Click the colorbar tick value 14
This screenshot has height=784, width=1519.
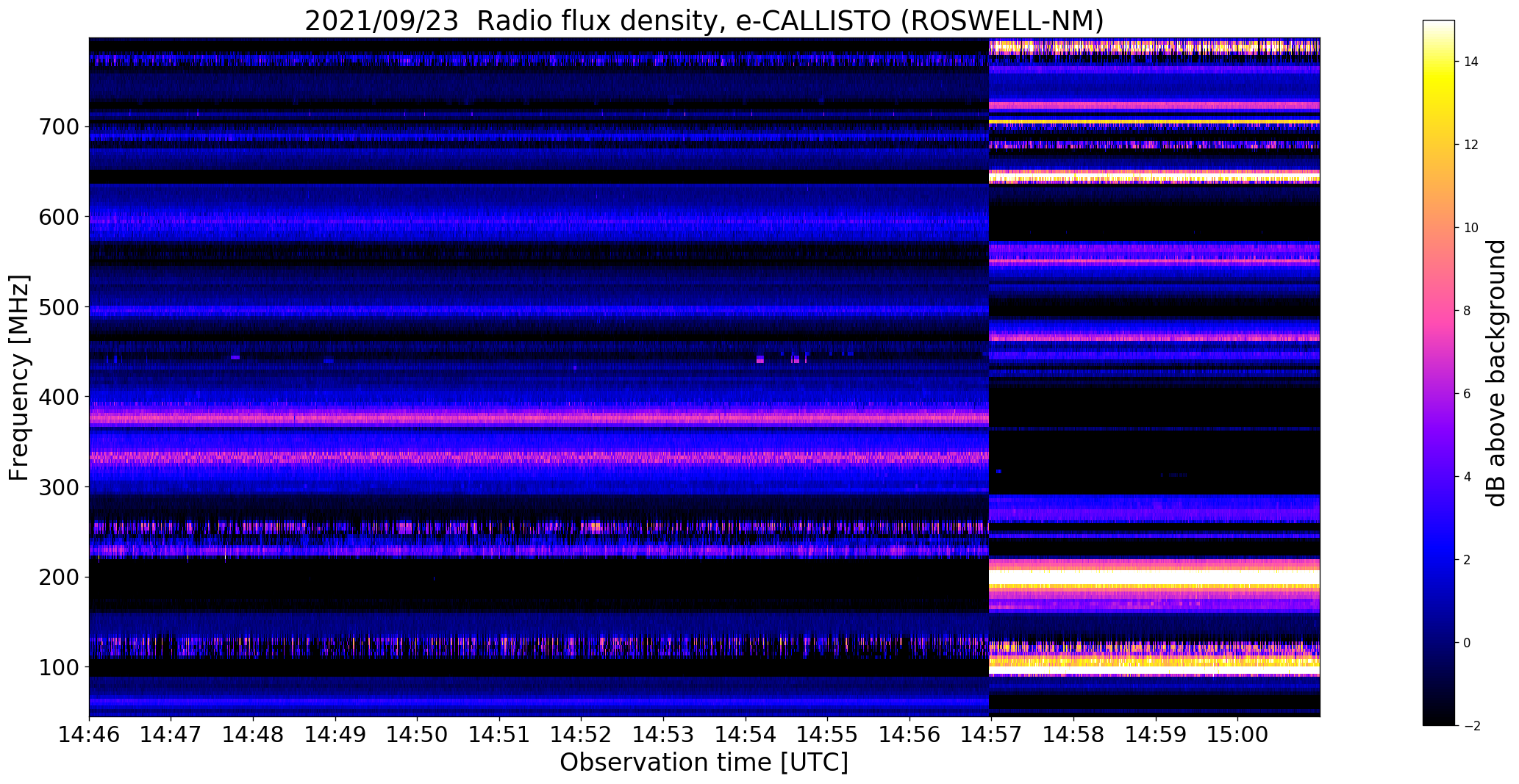click(1470, 62)
